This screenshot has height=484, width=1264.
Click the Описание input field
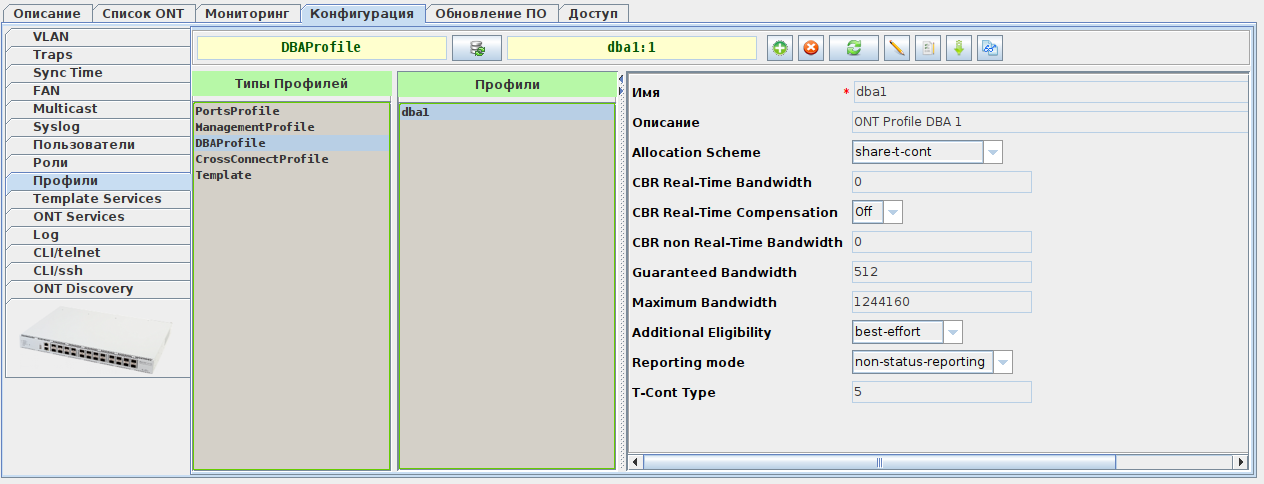point(1050,122)
